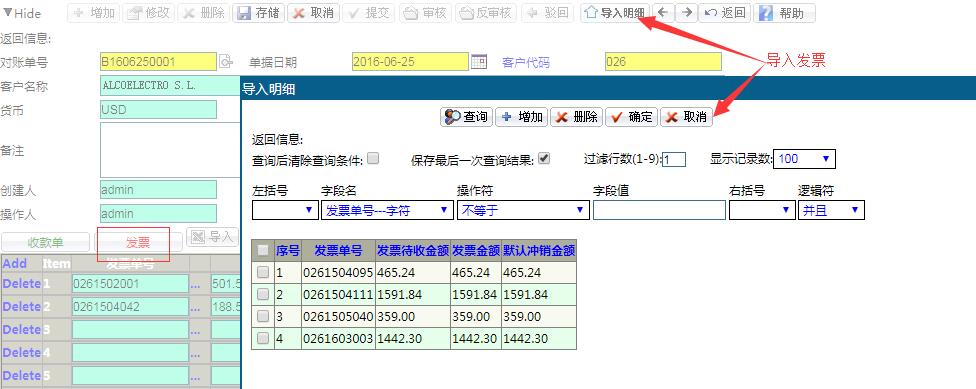This screenshot has height=389, width=976.
Task: Collapse the form with Hide toggle
Action: click(x=22, y=13)
